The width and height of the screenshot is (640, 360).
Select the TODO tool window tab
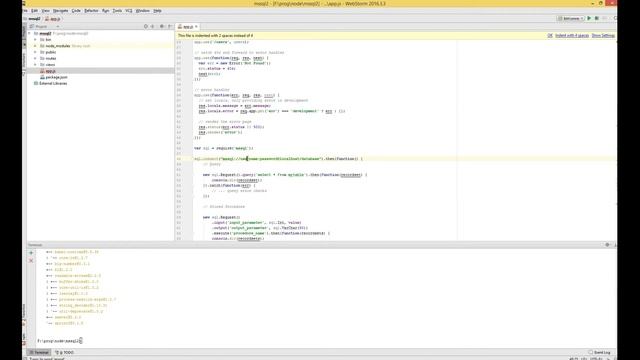[64, 352]
